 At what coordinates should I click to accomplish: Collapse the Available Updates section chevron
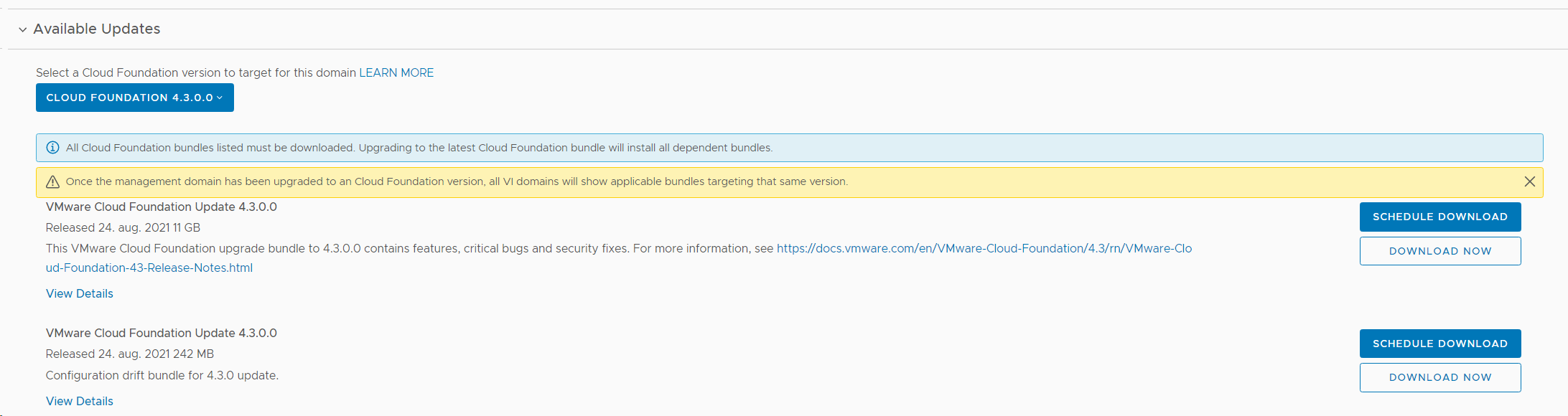(x=22, y=29)
